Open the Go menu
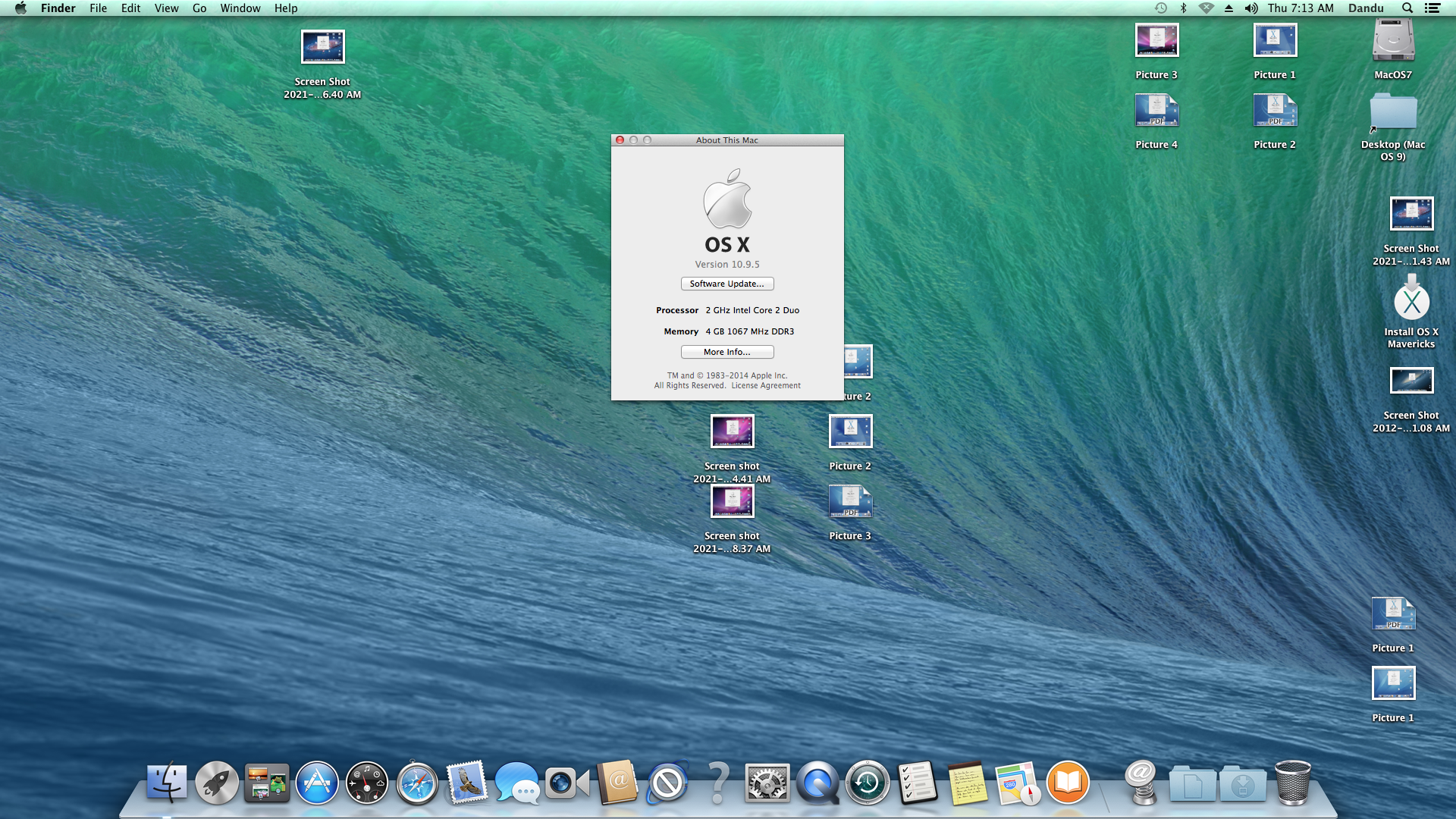The height and width of the screenshot is (819, 1456). pos(199,8)
